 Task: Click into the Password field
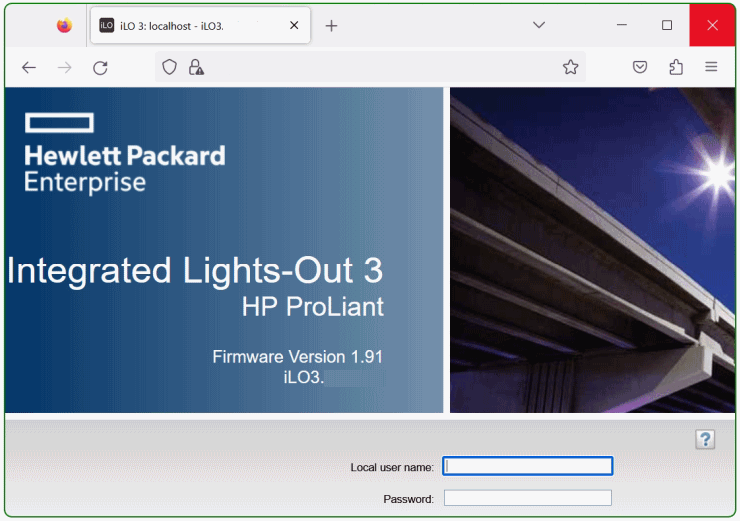[x=528, y=498]
